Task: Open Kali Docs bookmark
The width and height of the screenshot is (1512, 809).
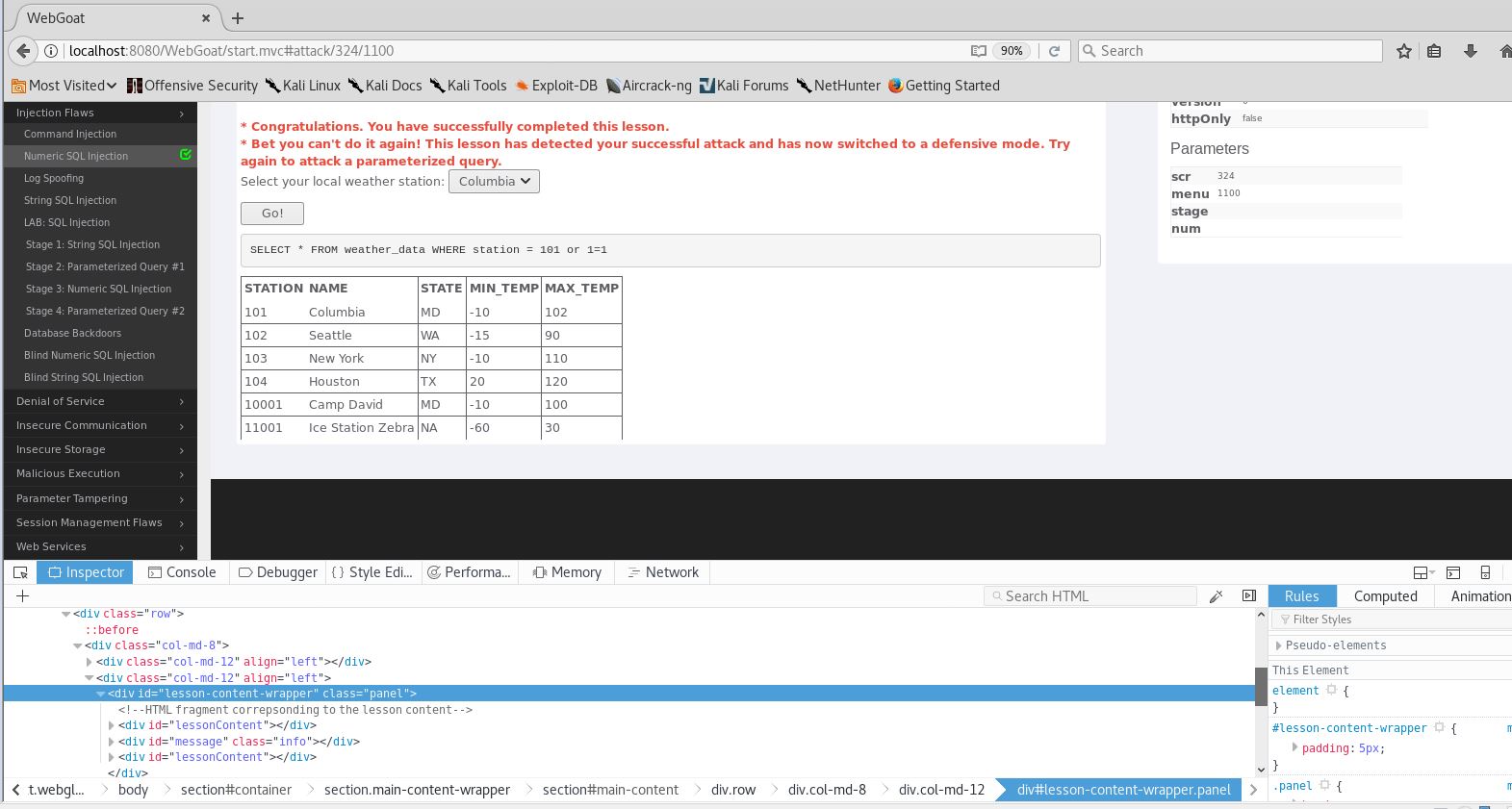Action: tap(385, 86)
